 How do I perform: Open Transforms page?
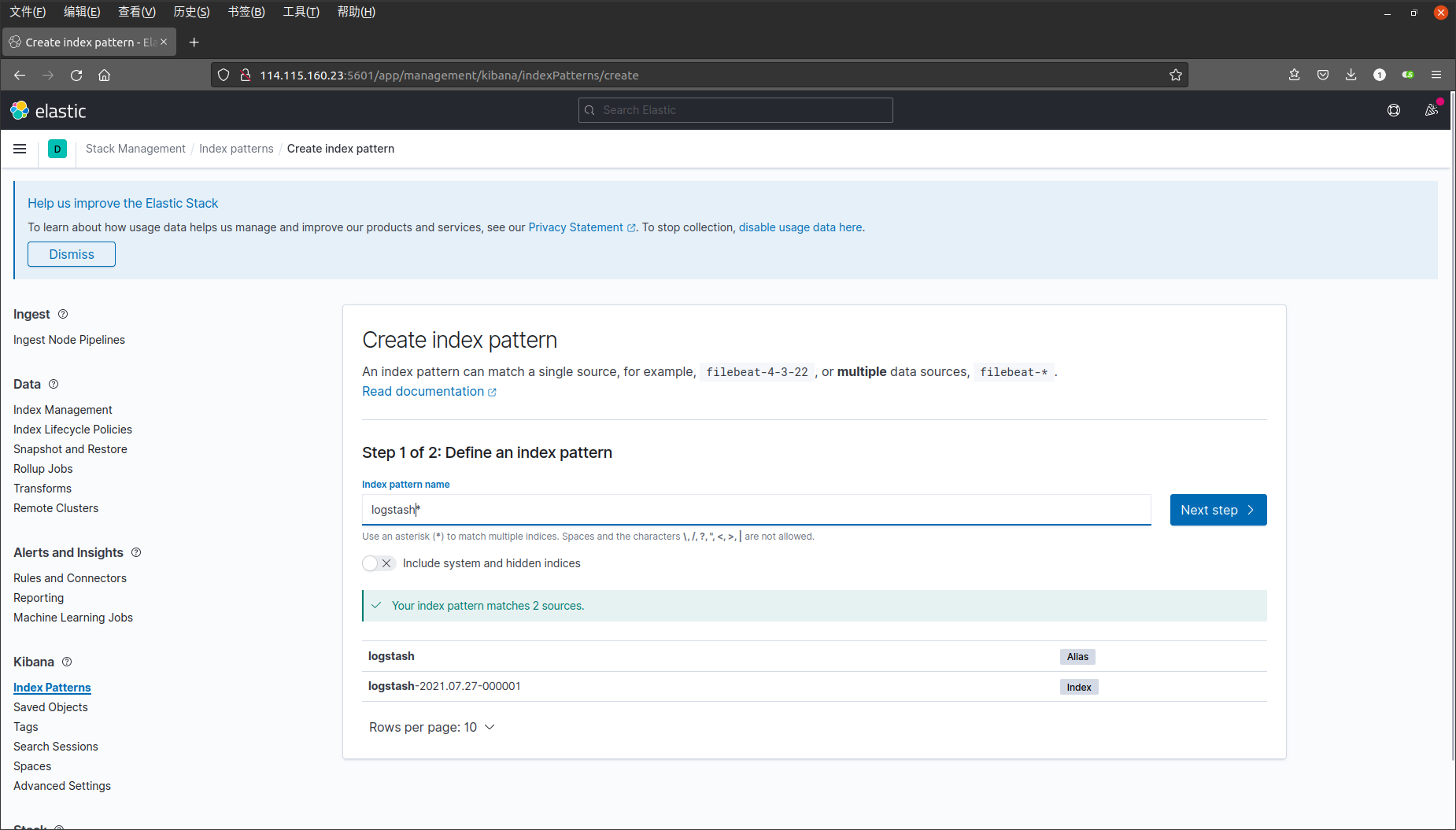pyautogui.click(x=42, y=489)
